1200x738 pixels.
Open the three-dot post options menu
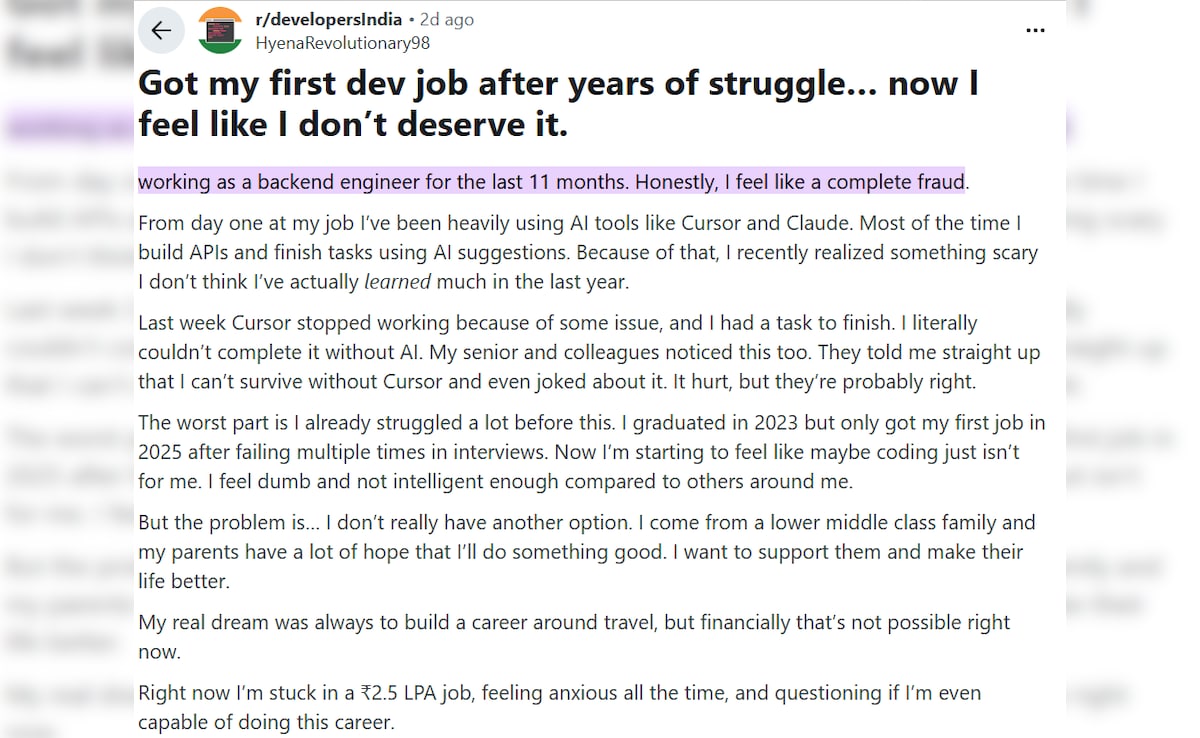click(1035, 30)
